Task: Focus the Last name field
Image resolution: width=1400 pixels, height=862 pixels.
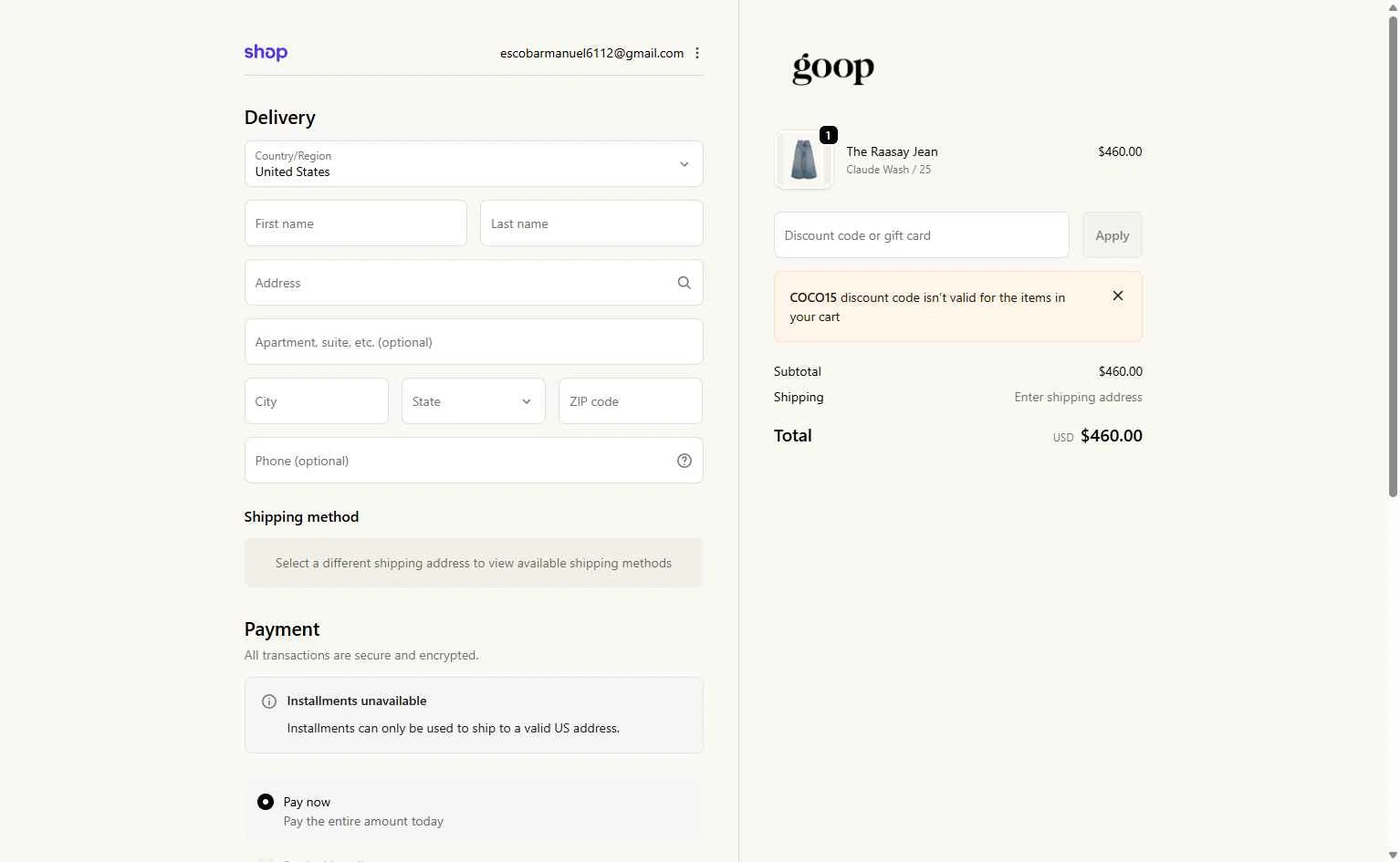Action: [591, 223]
